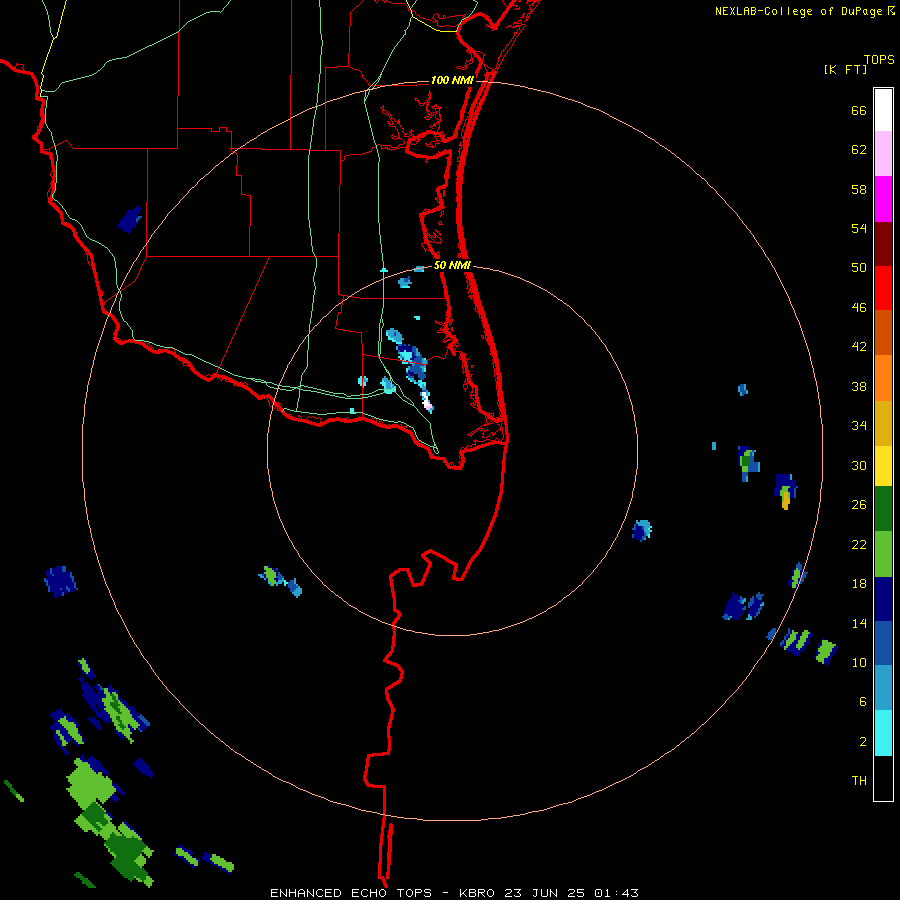
Task: Click the dark red legend swatch
Action: tap(883, 243)
